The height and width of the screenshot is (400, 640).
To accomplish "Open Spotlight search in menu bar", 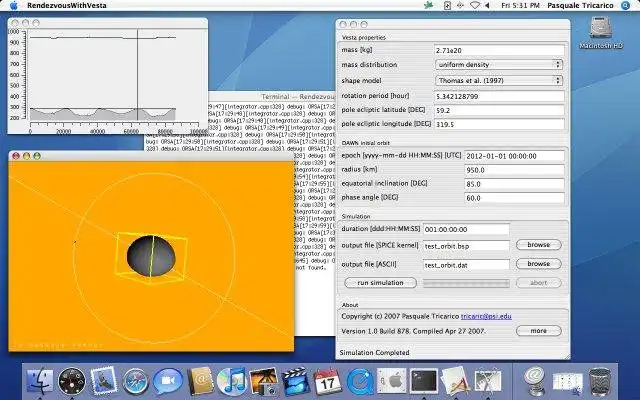I will 626,5.
